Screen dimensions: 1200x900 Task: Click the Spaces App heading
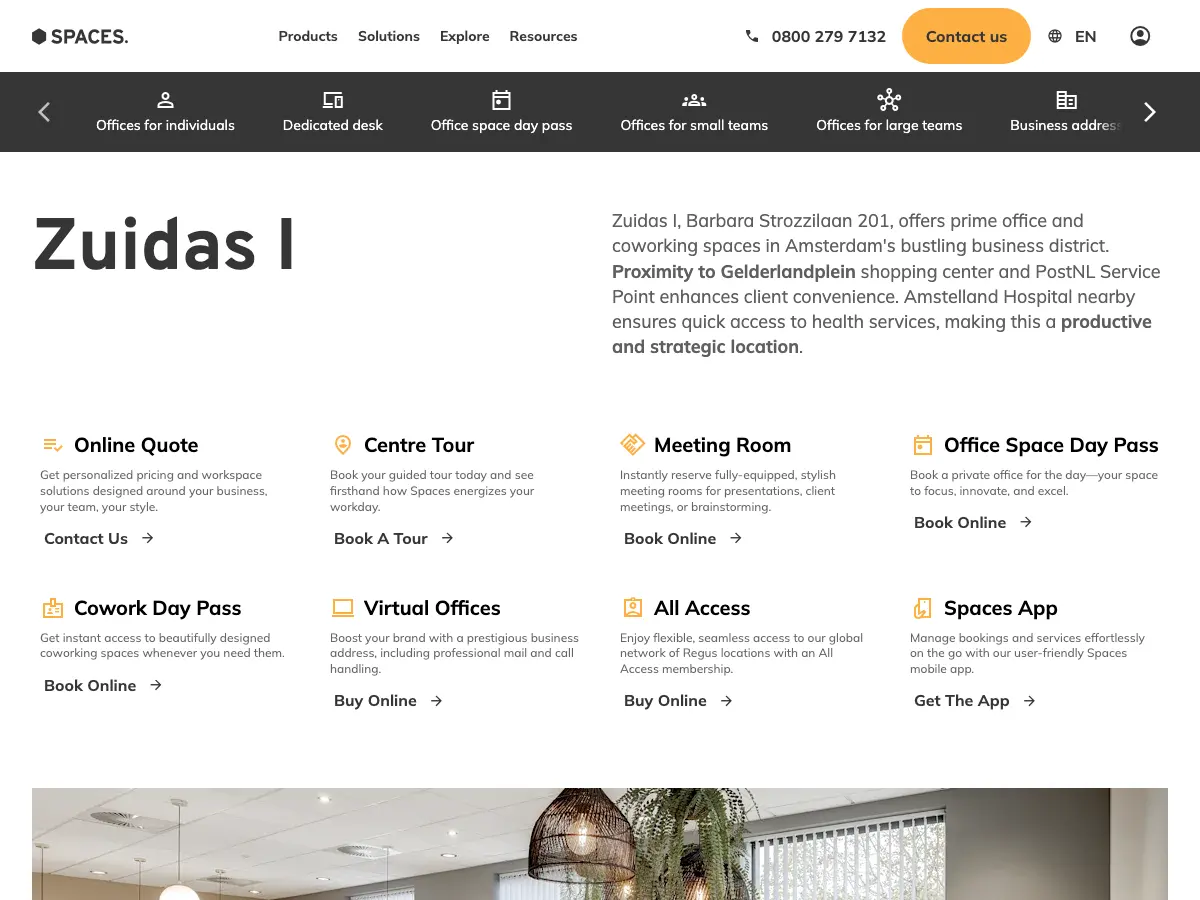tap(1000, 608)
